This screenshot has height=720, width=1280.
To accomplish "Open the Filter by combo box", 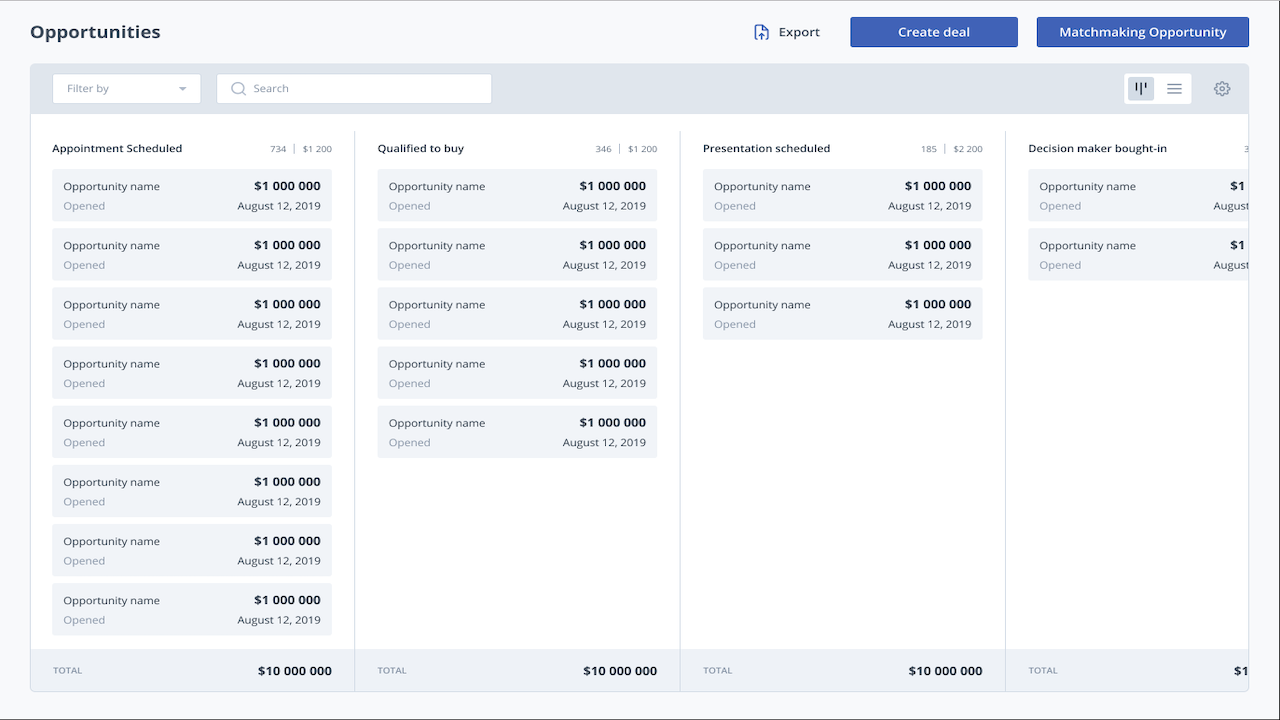I will tap(126, 89).
